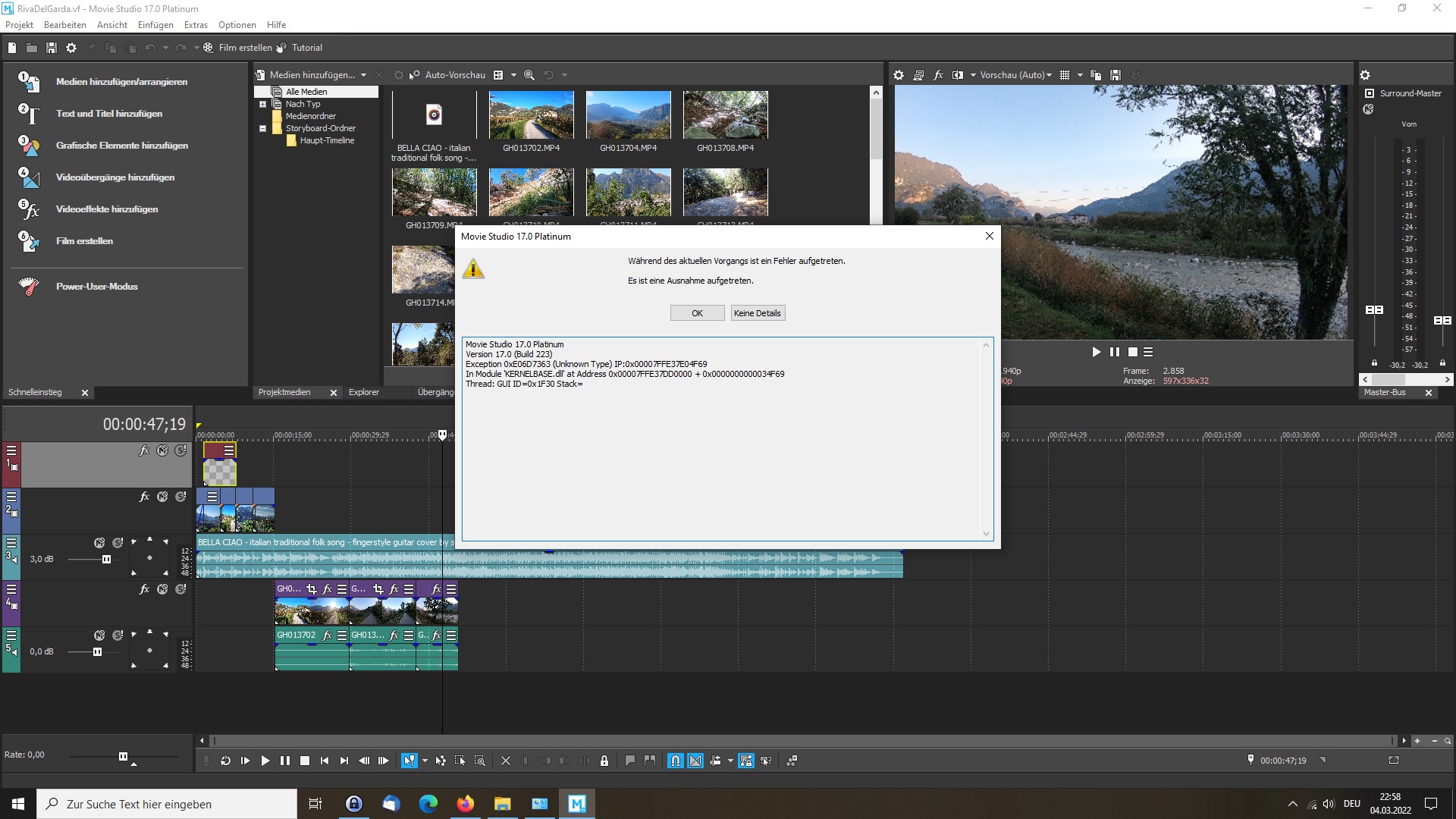Toggle snapping magnet icon in timeline toolbar
This screenshot has width=1456, height=819.
[675, 761]
